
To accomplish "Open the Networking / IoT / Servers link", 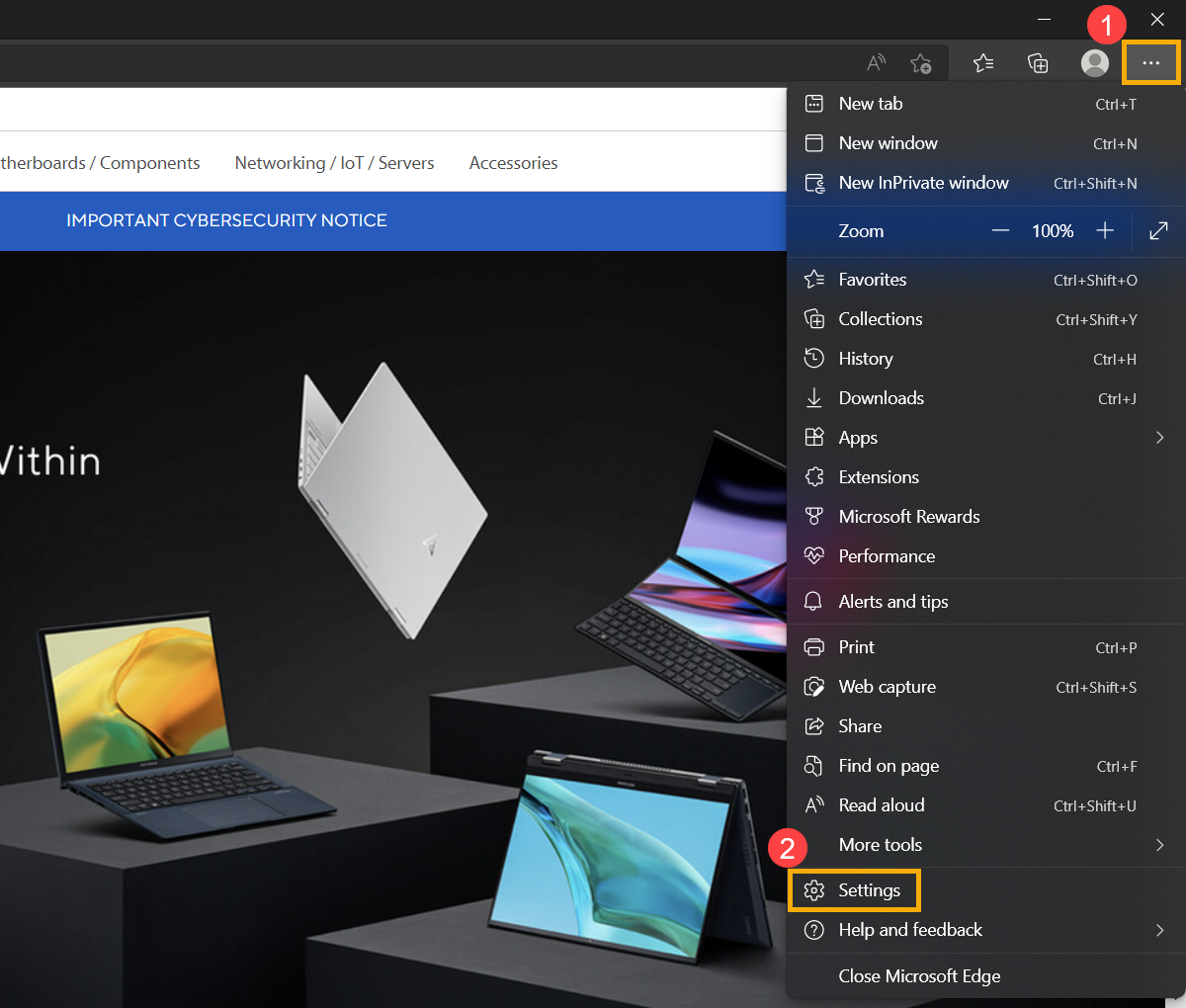I will tap(334, 163).
